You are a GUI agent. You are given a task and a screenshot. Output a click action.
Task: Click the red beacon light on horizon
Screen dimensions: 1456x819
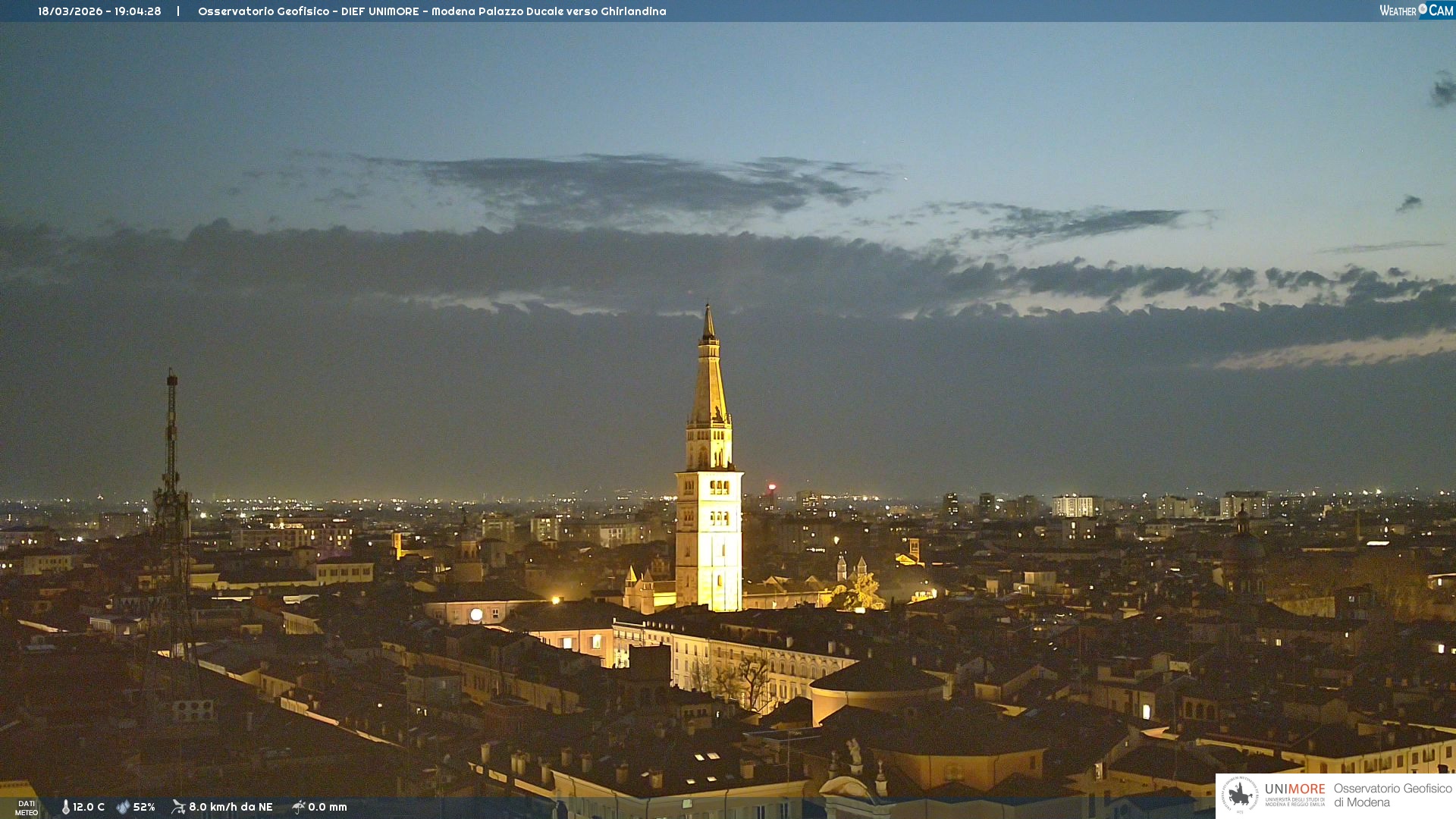point(772,487)
